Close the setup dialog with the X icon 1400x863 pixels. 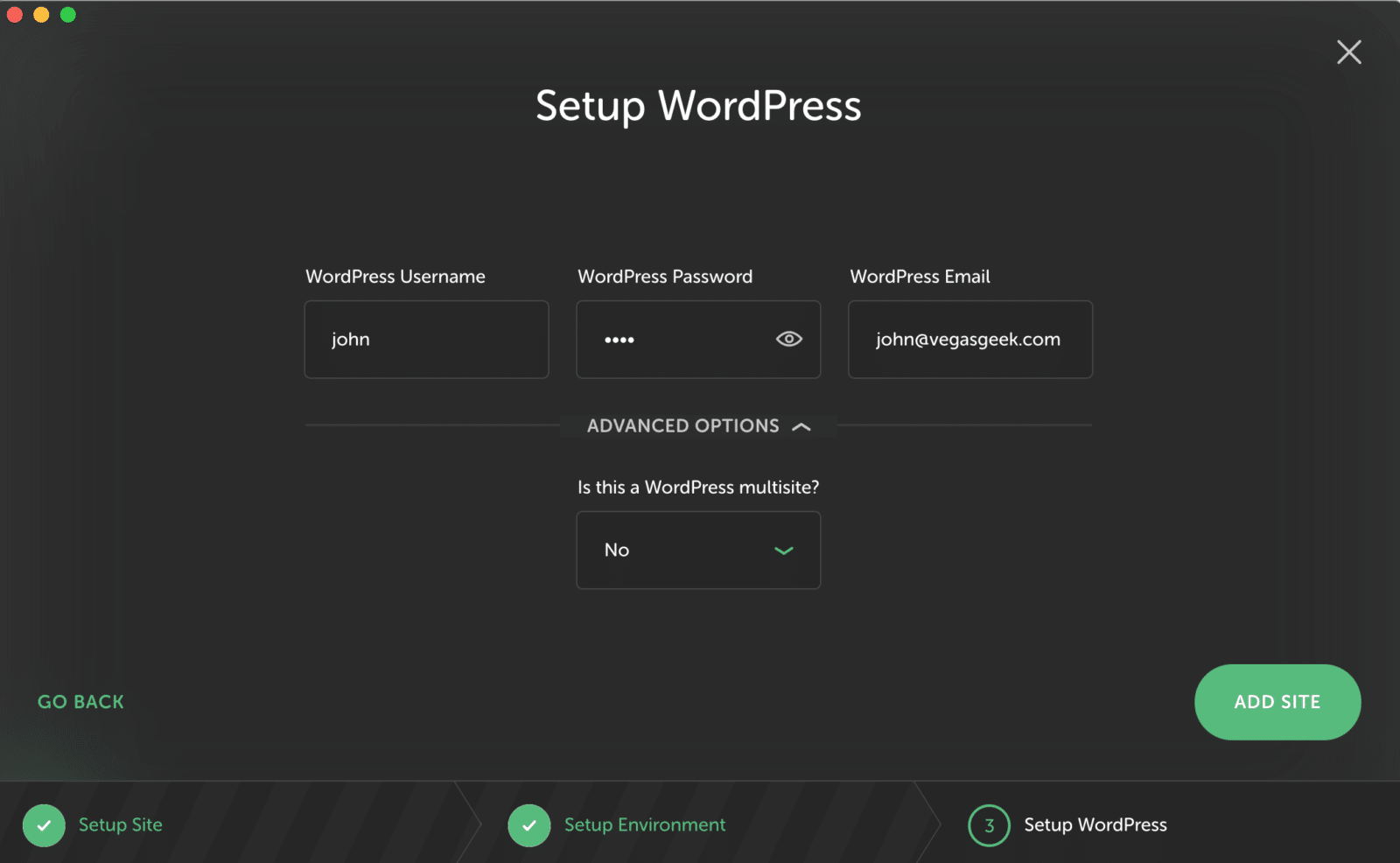pos(1348,53)
